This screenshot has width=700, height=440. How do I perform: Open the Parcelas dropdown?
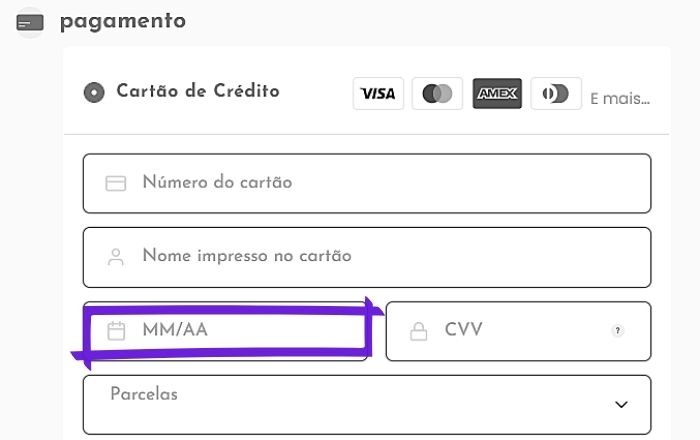tap(366, 404)
